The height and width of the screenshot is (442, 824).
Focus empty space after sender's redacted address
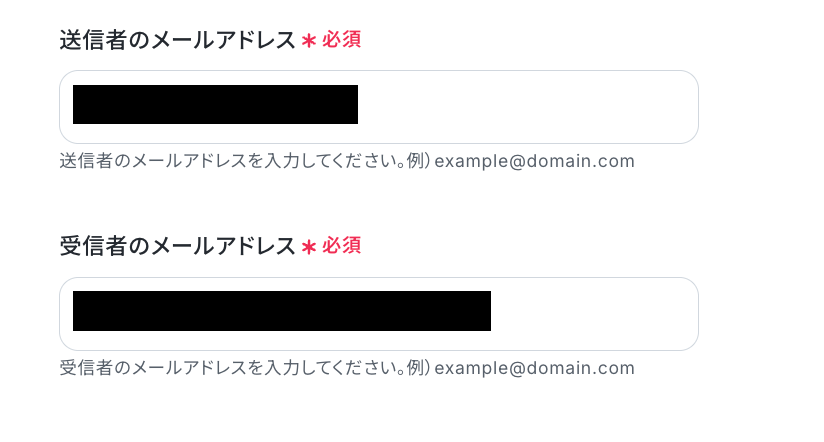coord(526,107)
